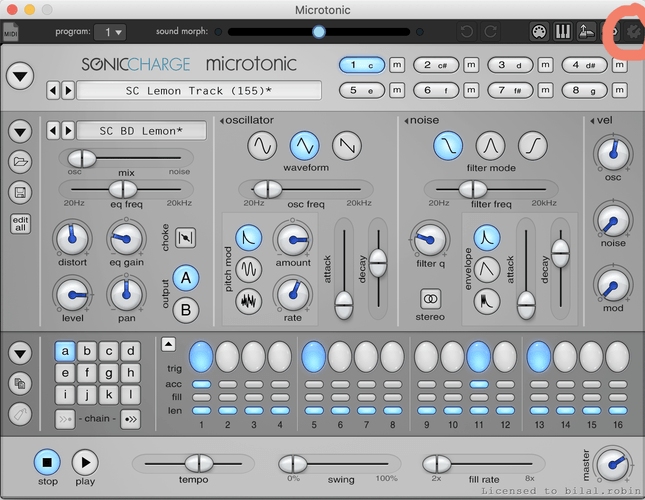Click the osc freq slider handle

pos(268,190)
